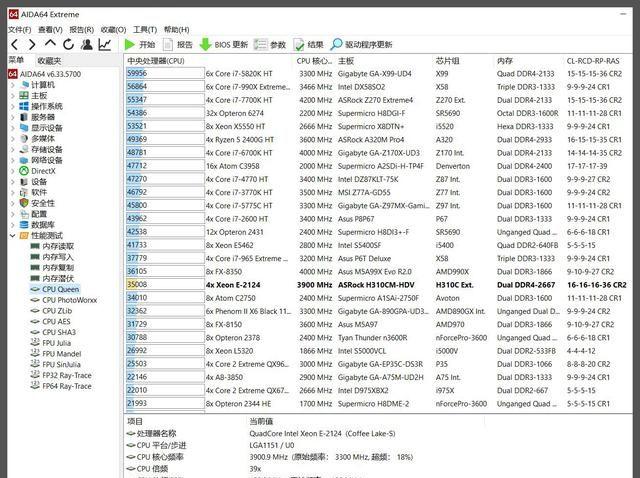Screen dimensions: 640x478
Task: Sort by 主板 column header
Action: (x=346, y=61)
